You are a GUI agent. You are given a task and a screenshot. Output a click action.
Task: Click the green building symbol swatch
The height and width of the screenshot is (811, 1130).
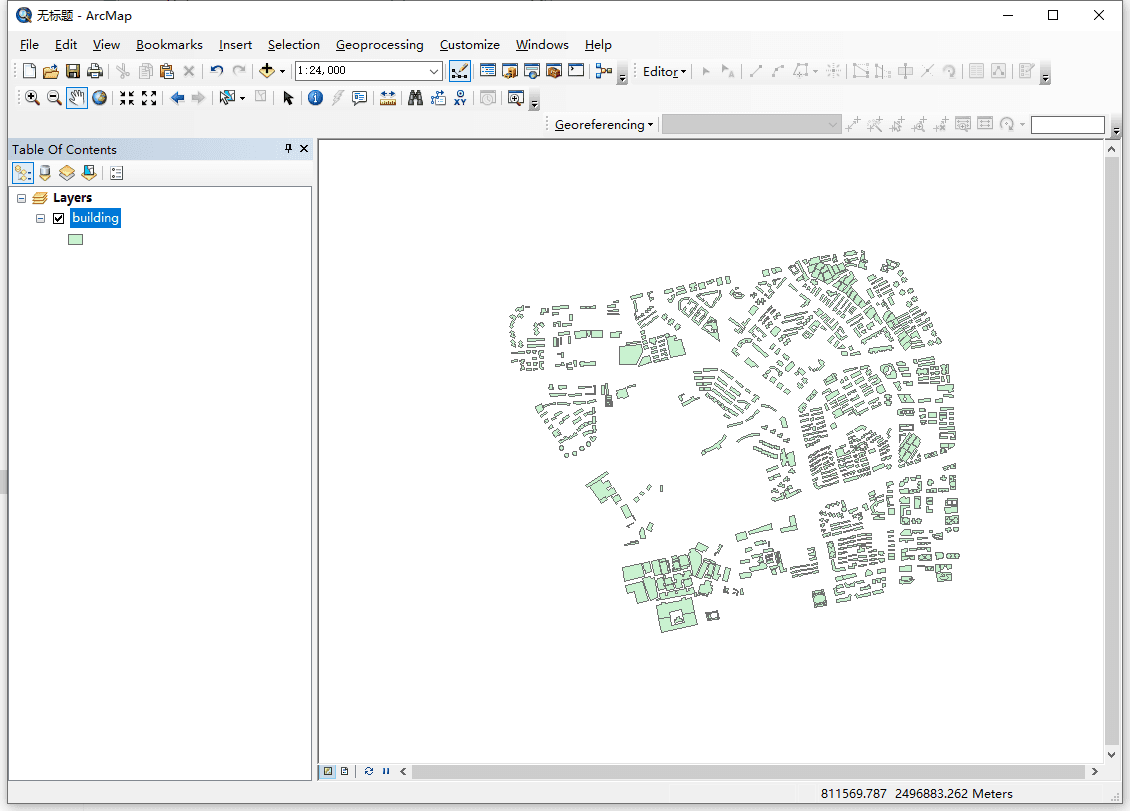[75, 240]
